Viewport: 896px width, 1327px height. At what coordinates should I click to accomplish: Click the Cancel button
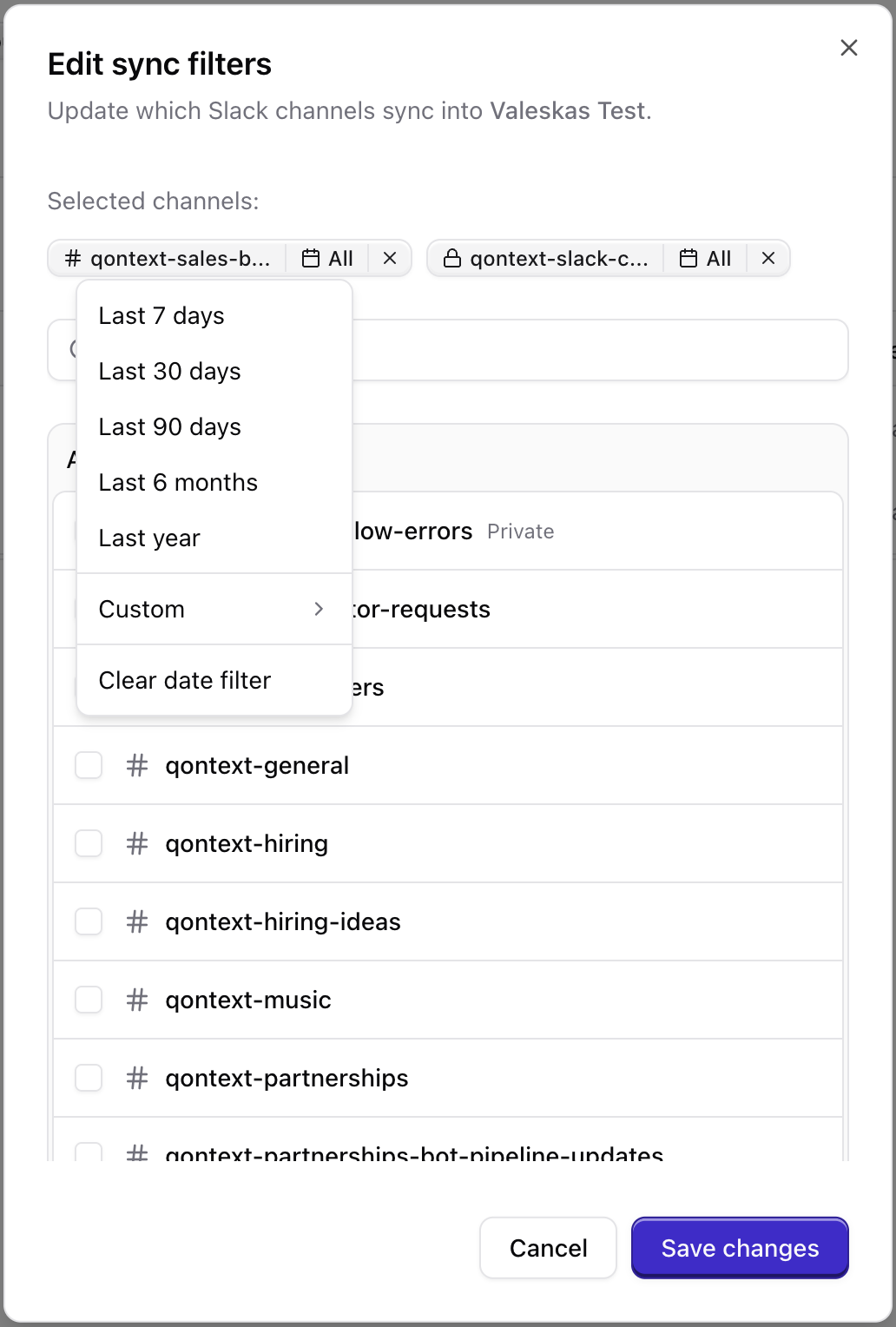[x=548, y=1248]
